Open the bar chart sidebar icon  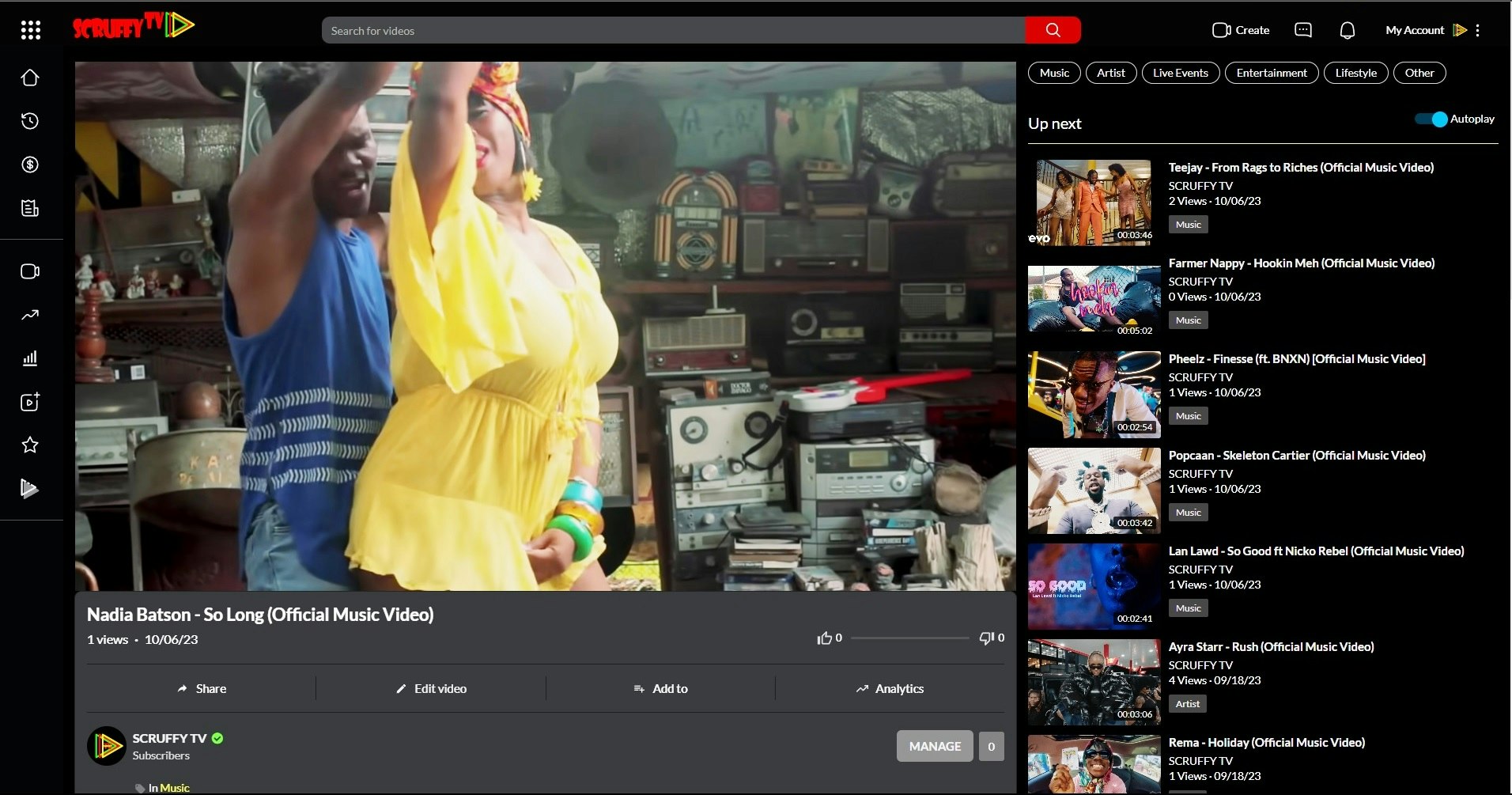click(30, 358)
